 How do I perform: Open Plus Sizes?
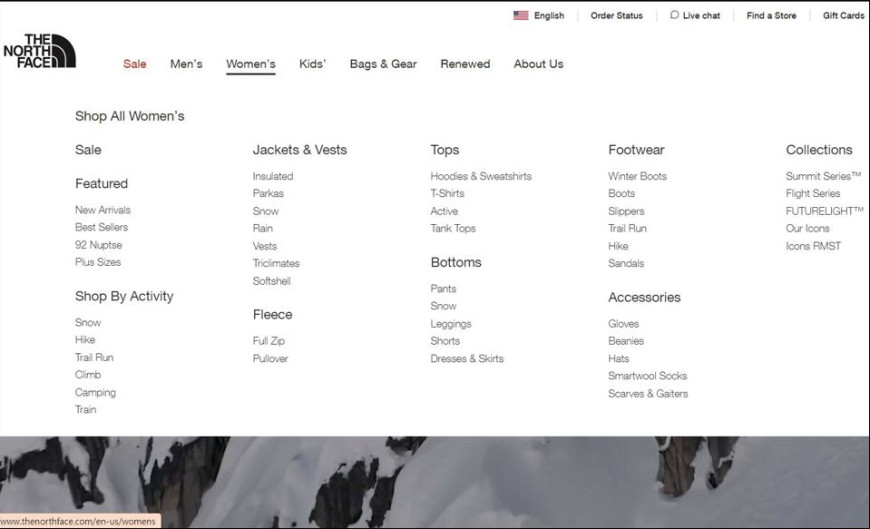click(98, 262)
